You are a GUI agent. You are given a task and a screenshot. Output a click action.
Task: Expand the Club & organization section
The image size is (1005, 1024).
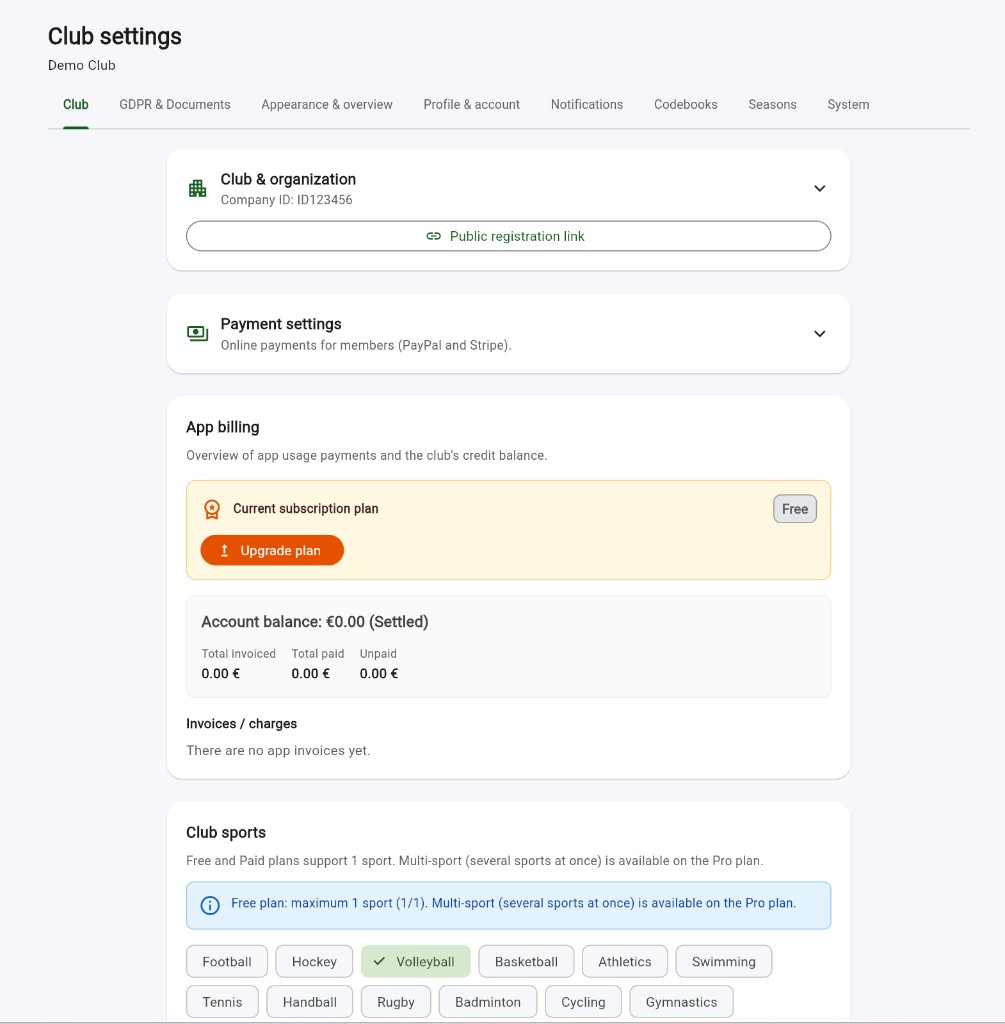(x=820, y=189)
